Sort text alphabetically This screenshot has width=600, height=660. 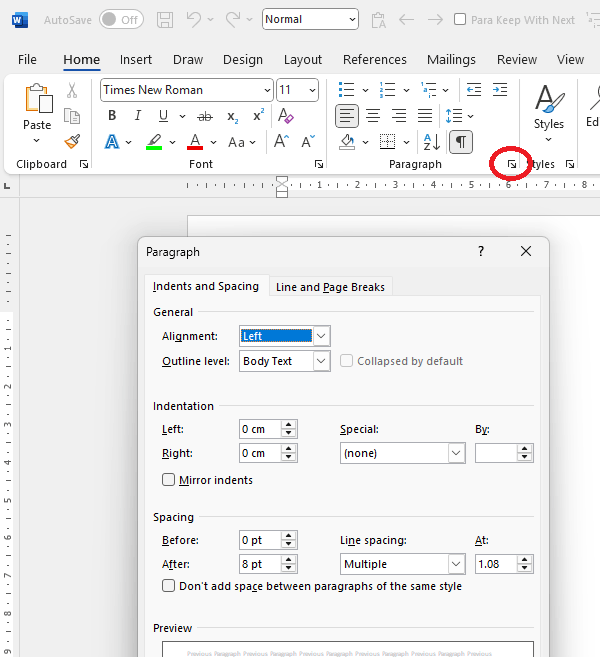[x=432, y=142]
